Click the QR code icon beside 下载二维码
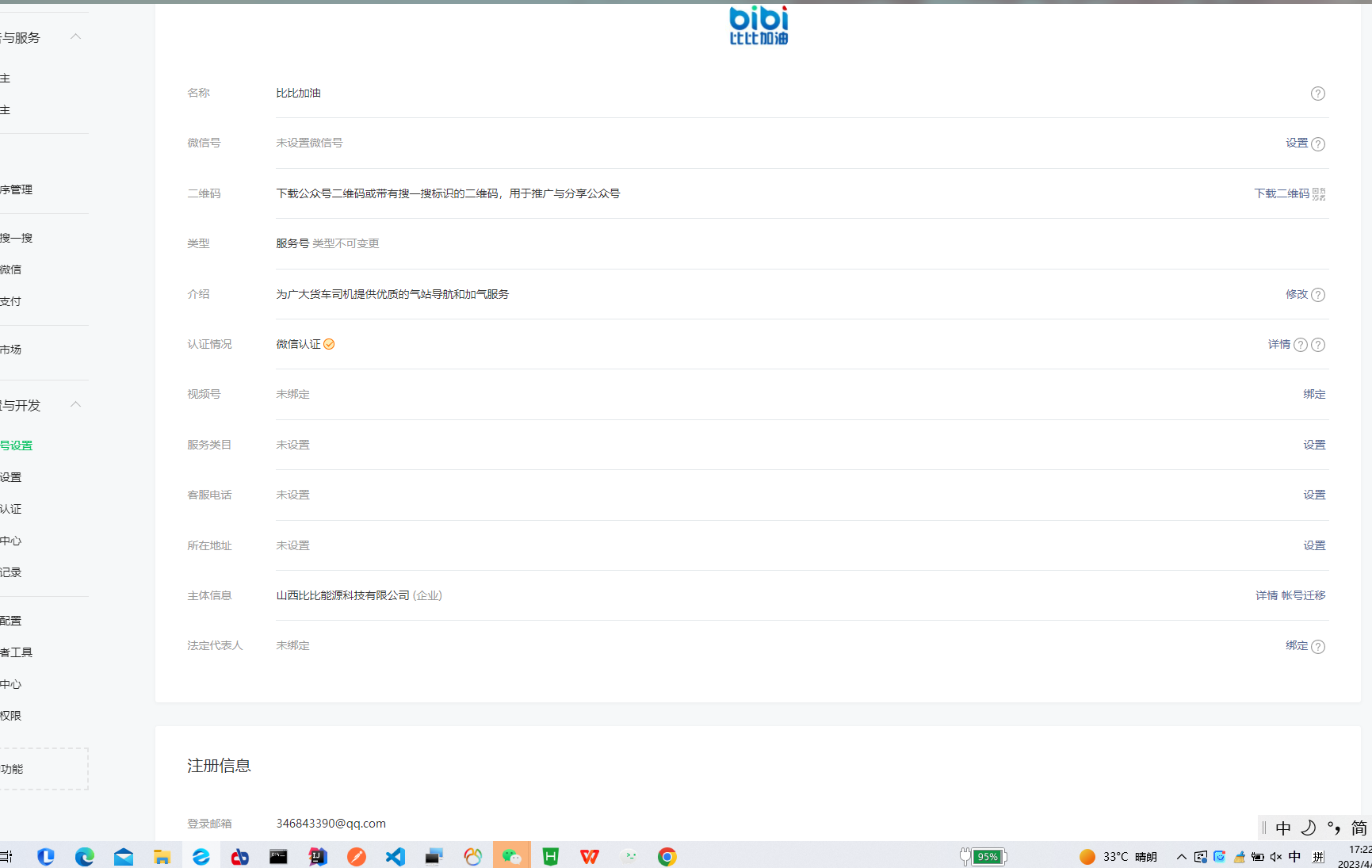The height and width of the screenshot is (868, 1372). (x=1319, y=194)
